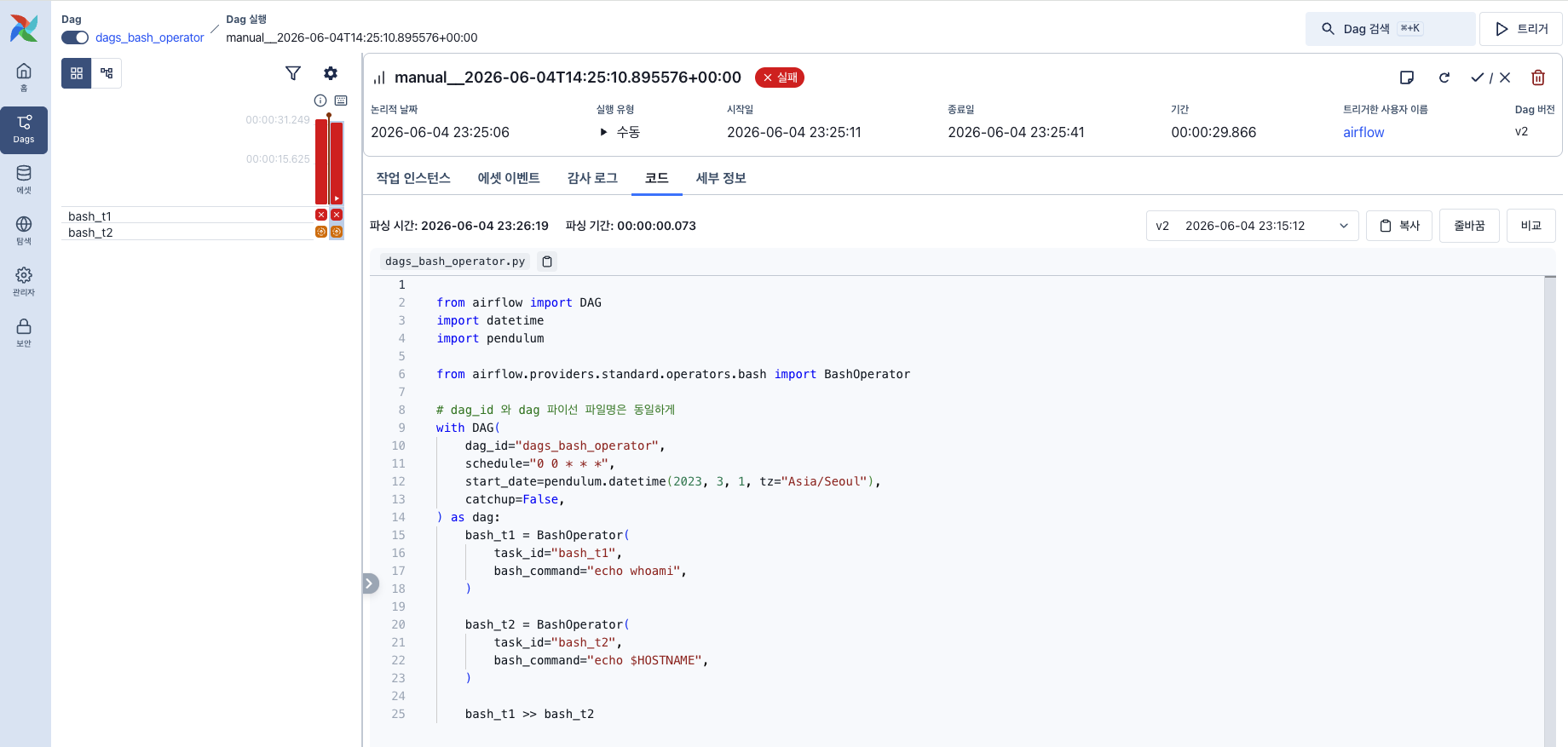This screenshot has height=747, width=1568.
Task: Show the grid legend info icon
Action: pyautogui.click(x=320, y=101)
